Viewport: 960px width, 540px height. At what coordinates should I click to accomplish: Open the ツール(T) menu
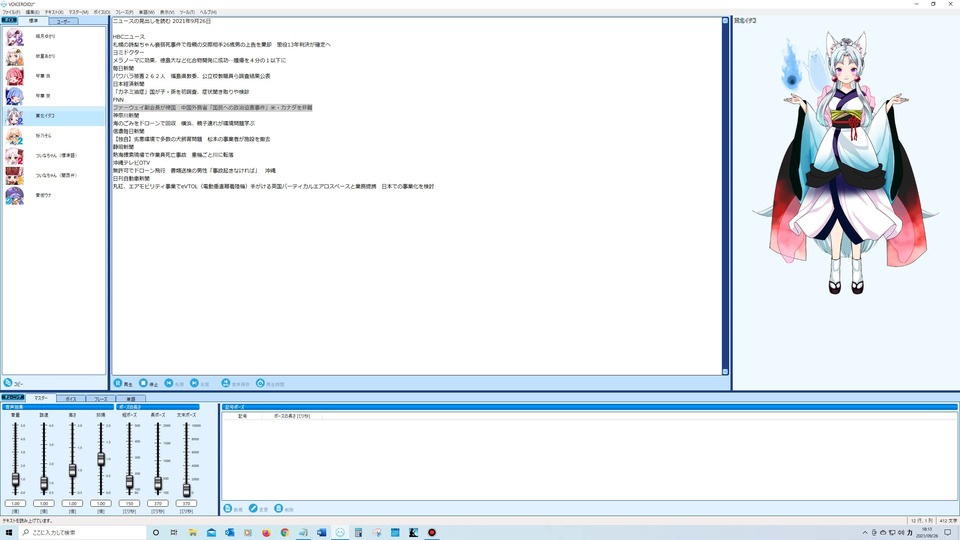pyautogui.click(x=187, y=12)
